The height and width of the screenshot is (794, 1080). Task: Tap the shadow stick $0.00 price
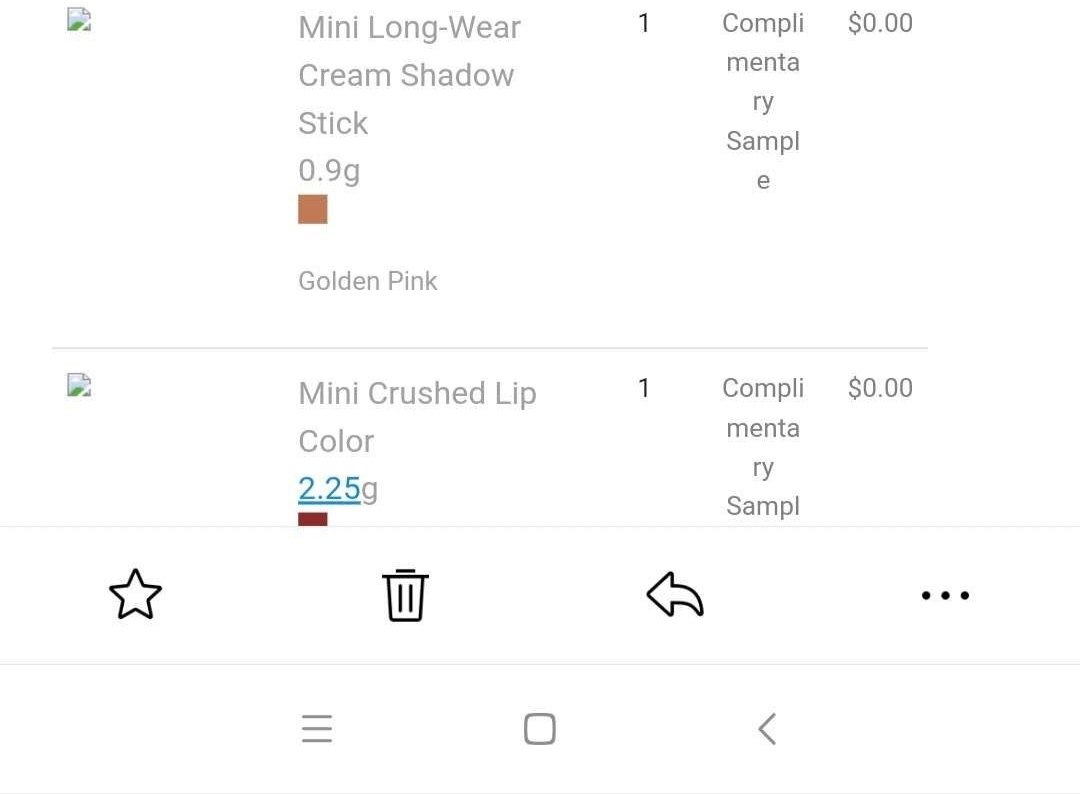pos(880,23)
